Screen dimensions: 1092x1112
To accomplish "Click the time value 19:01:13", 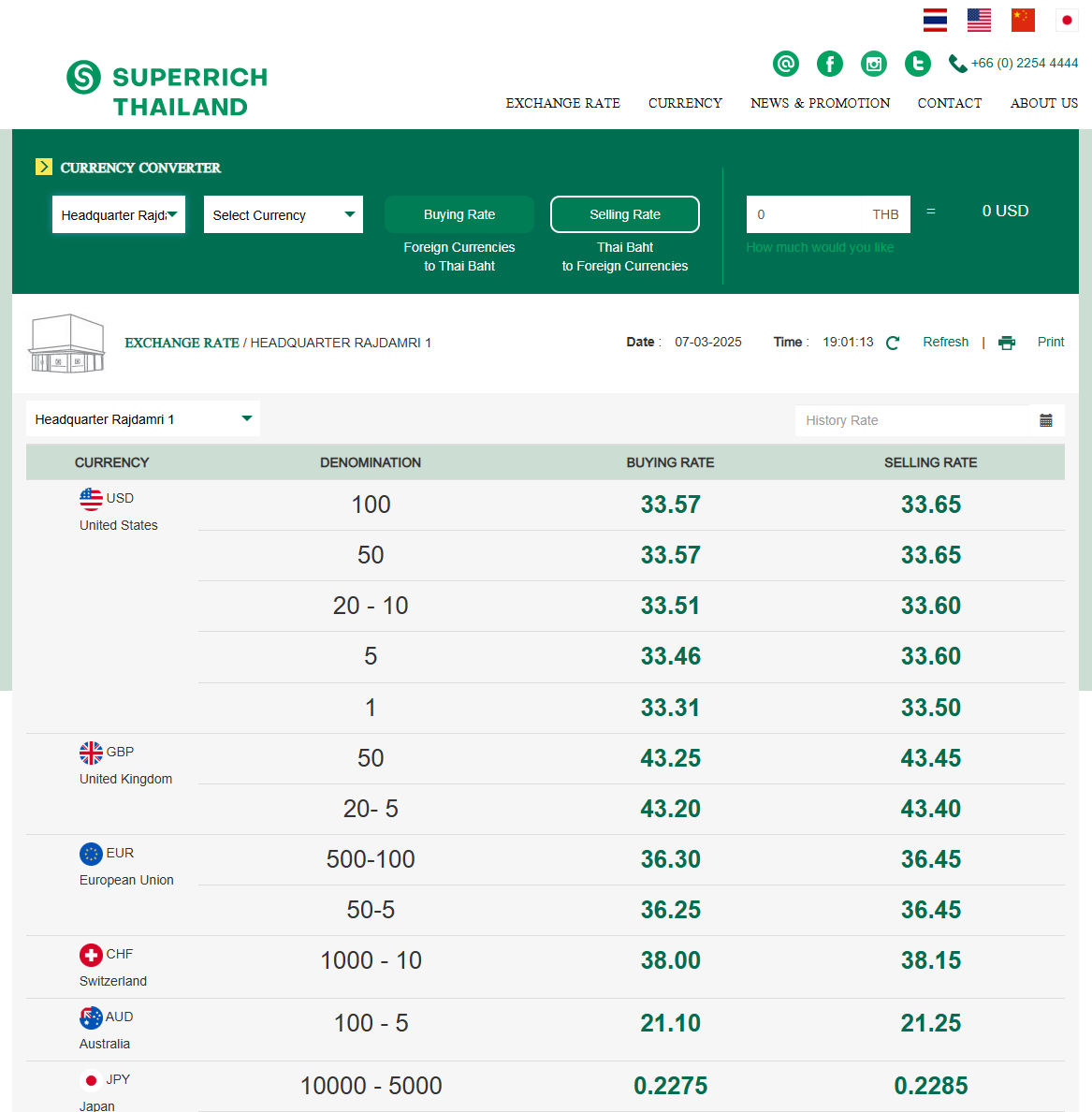I will point(848,342).
